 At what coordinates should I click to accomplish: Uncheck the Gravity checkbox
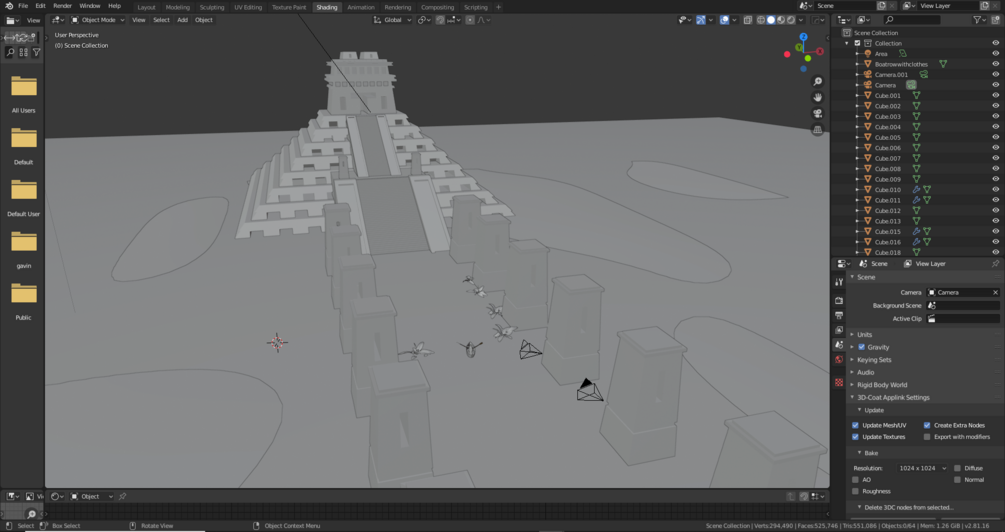[861, 347]
